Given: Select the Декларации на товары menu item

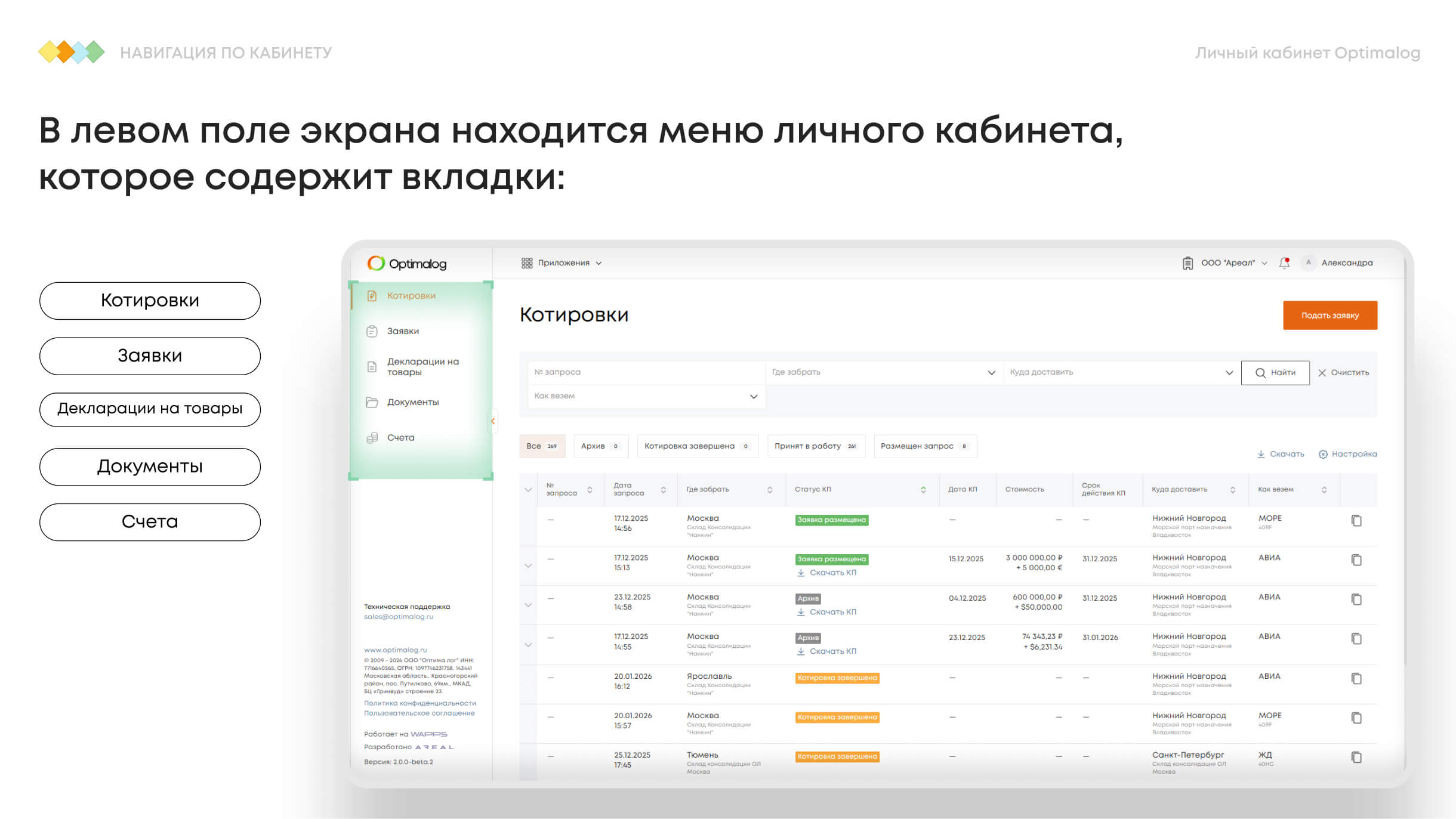Looking at the screenshot, I should (x=422, y=367).
